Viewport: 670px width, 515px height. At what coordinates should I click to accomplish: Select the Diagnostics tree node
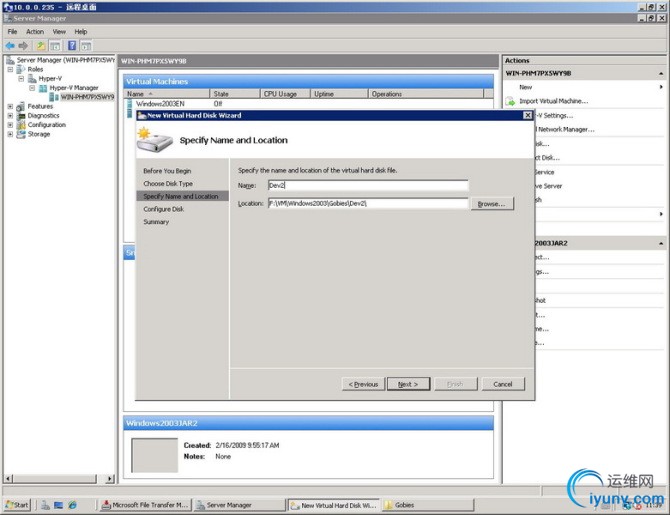43,115
